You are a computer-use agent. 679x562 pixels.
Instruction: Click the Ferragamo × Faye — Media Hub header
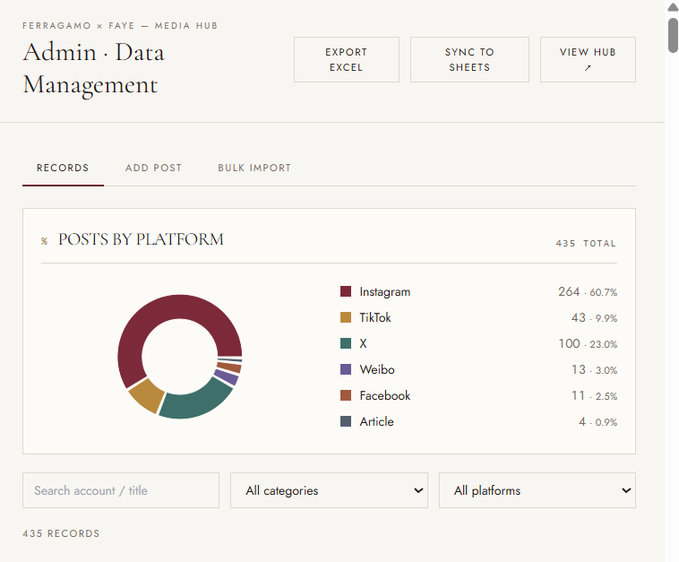point(120,26)
